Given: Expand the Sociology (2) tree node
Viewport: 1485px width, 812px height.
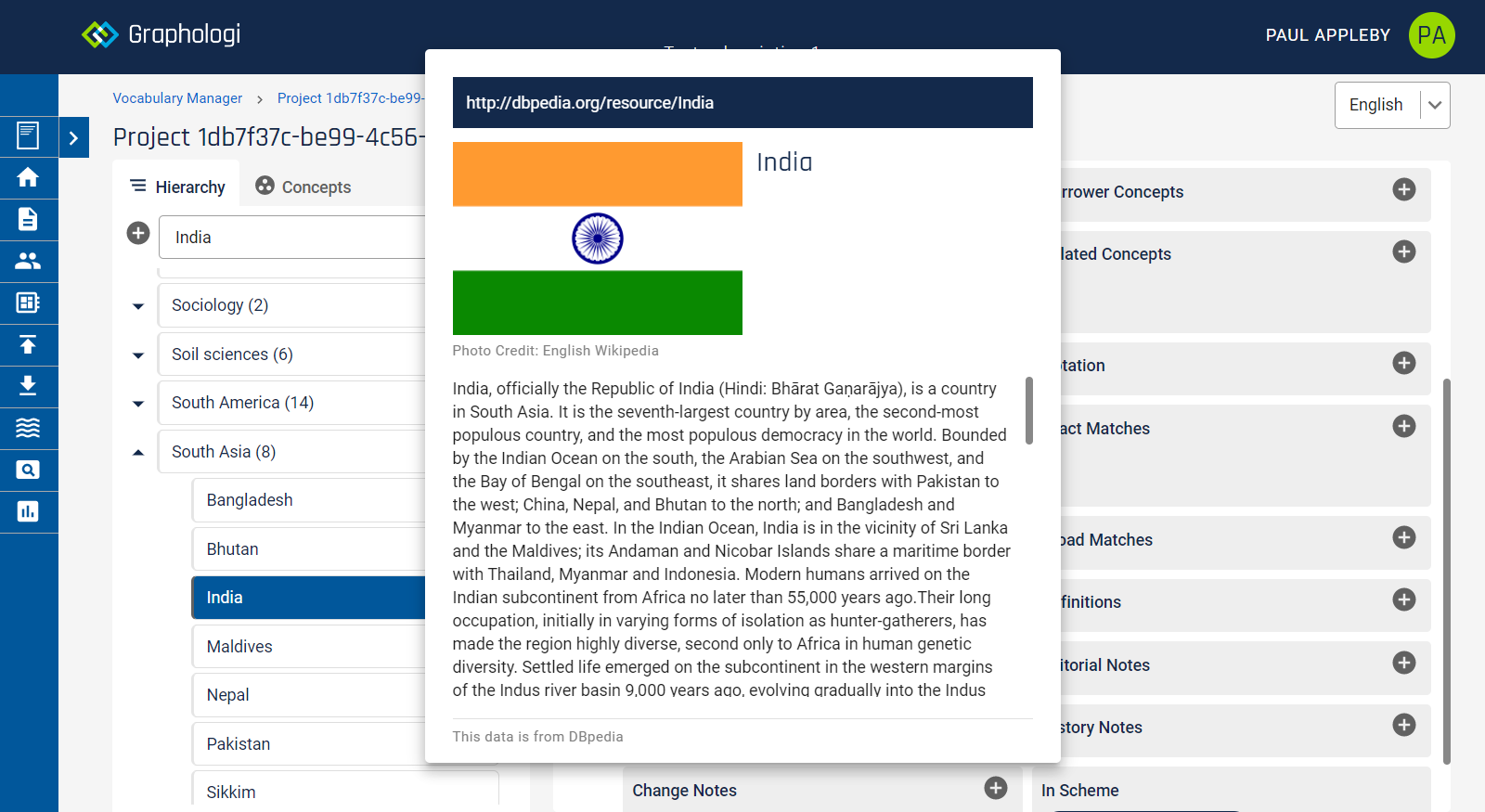Looking at the screenshot, I should pos(138,306).
